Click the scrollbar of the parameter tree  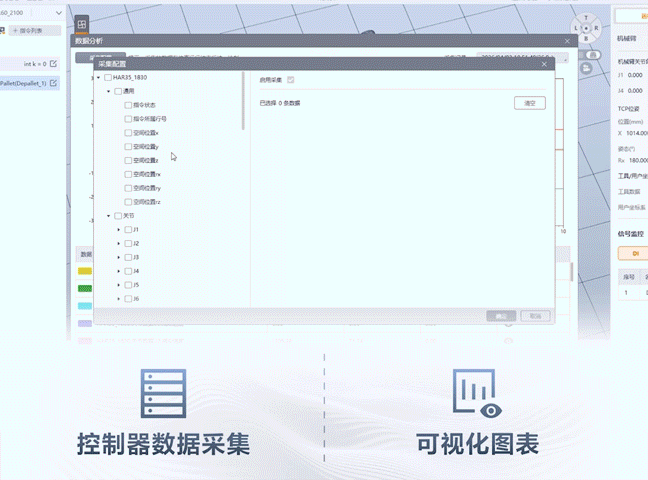[x=243, y=101]
